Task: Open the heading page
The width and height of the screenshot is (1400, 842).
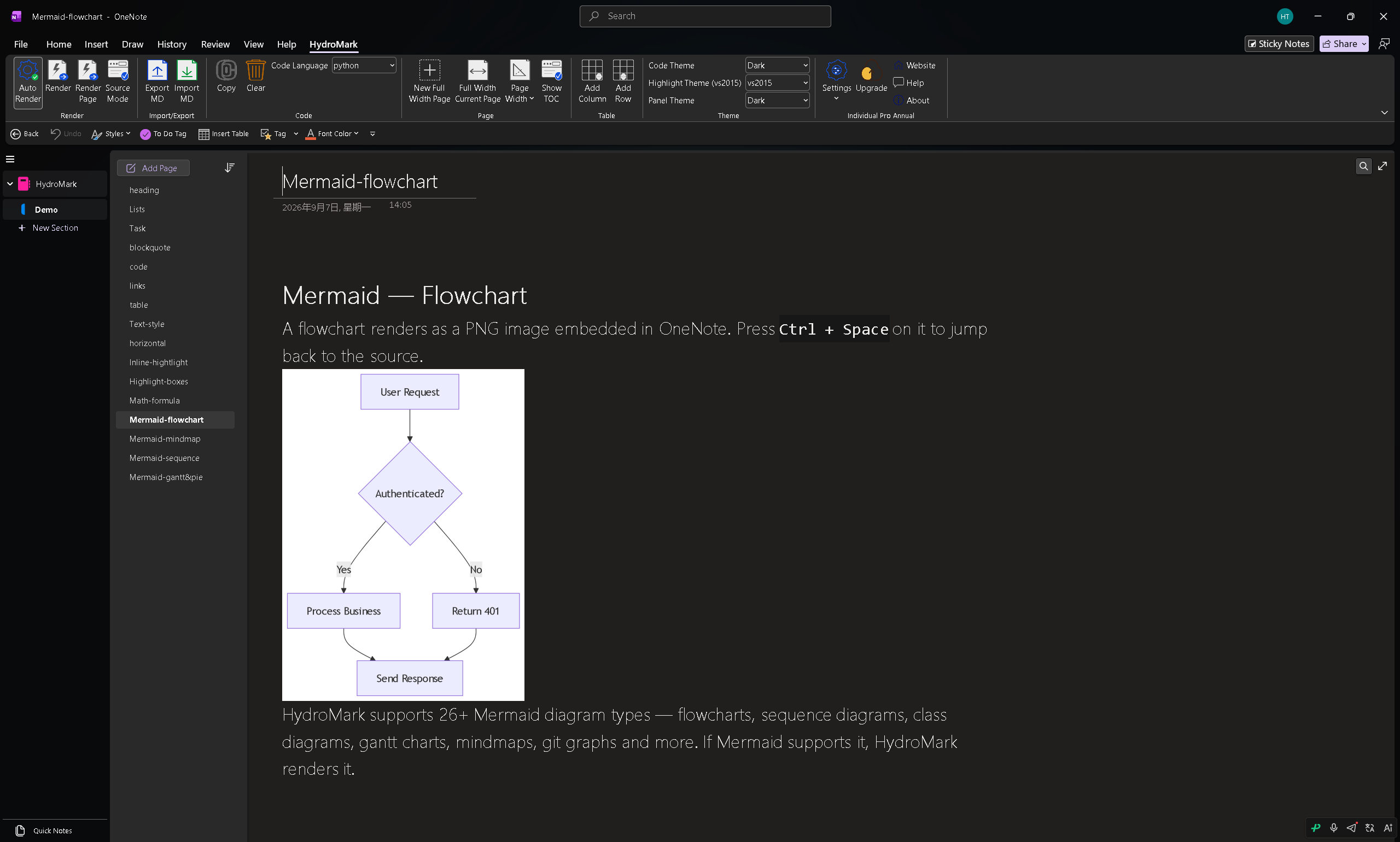Action: 175,190
